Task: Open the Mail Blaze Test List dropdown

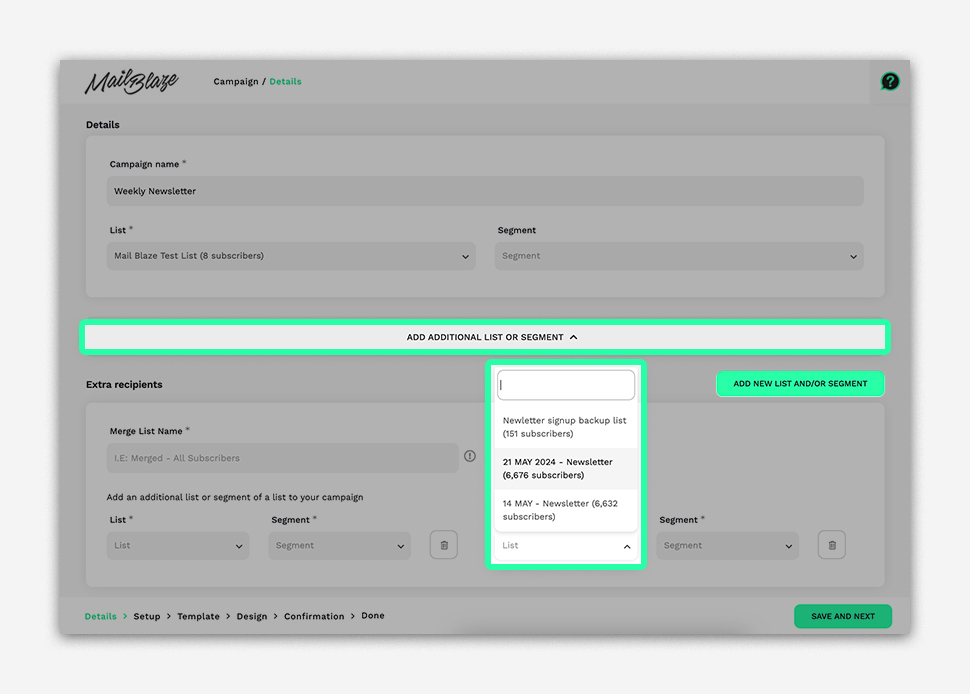Action: [x=292, y=256]
